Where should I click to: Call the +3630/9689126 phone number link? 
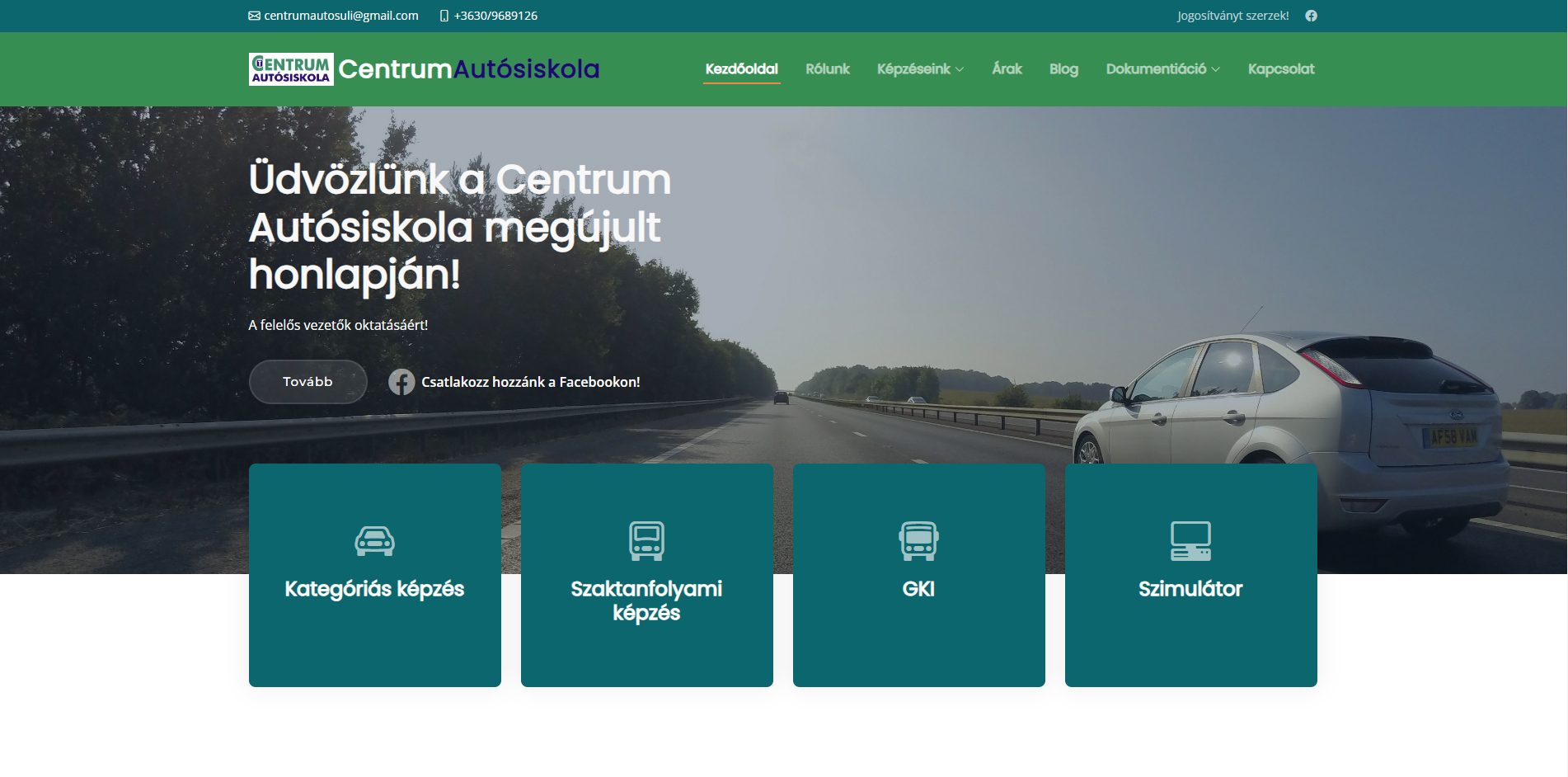tap(495, 16)
